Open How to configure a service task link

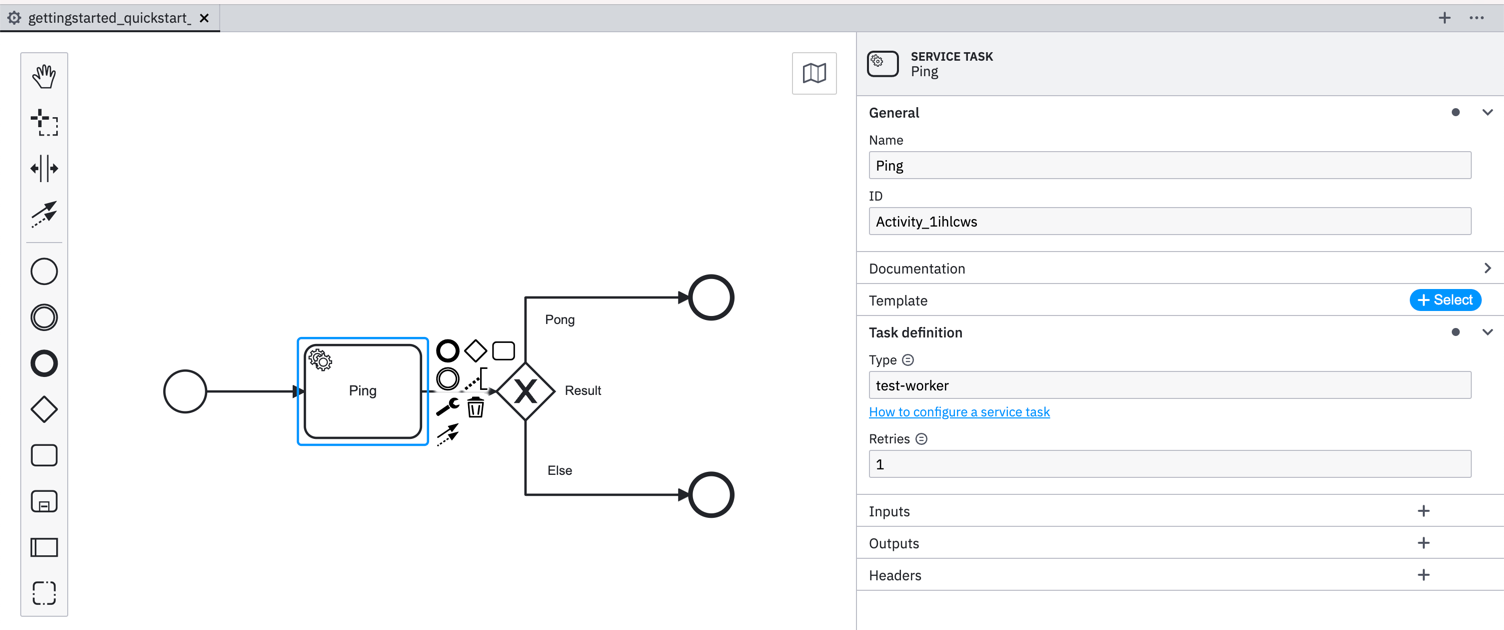coord(959,412)
